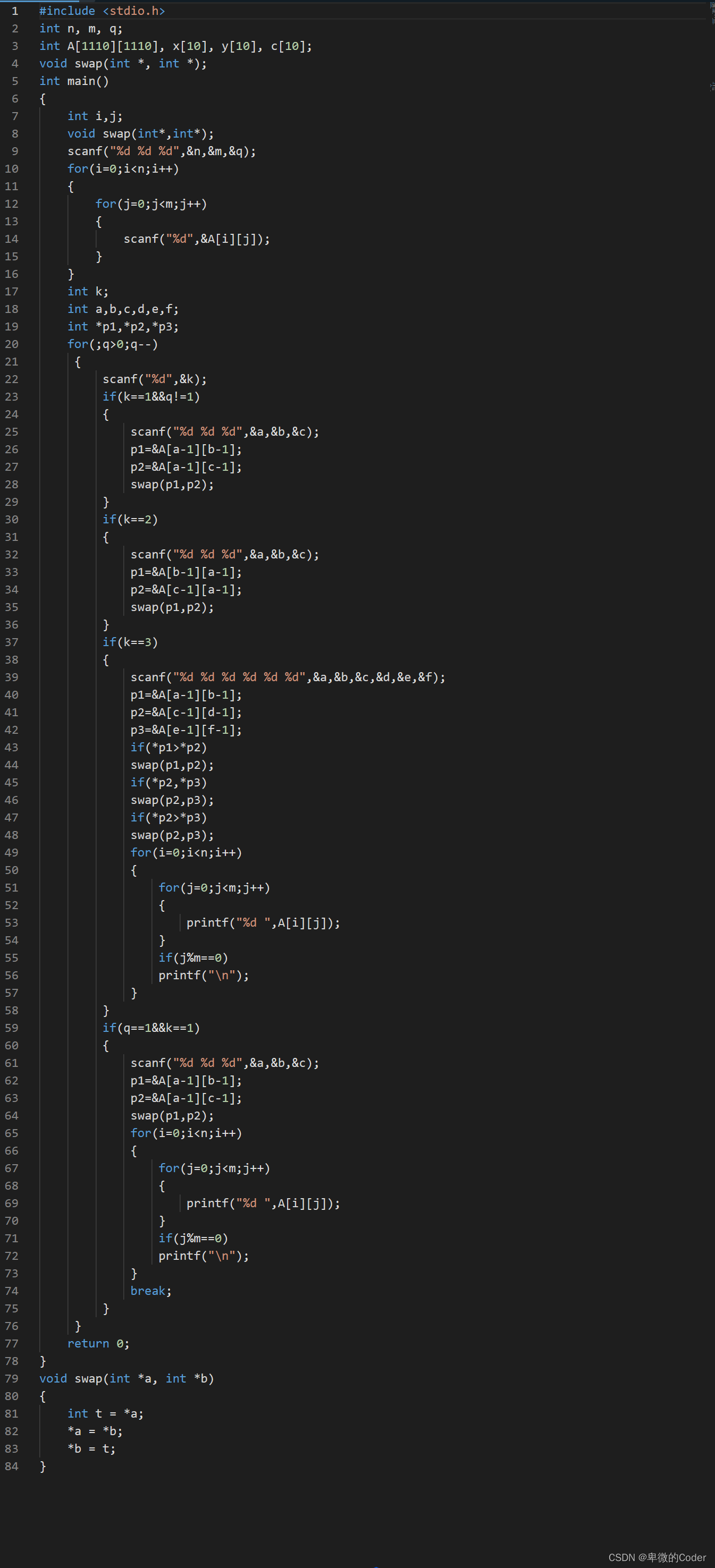Click 'swap(p1,p2);' on line 35
The height and width of the screenshot is (1568, 715).
[172, 607]
